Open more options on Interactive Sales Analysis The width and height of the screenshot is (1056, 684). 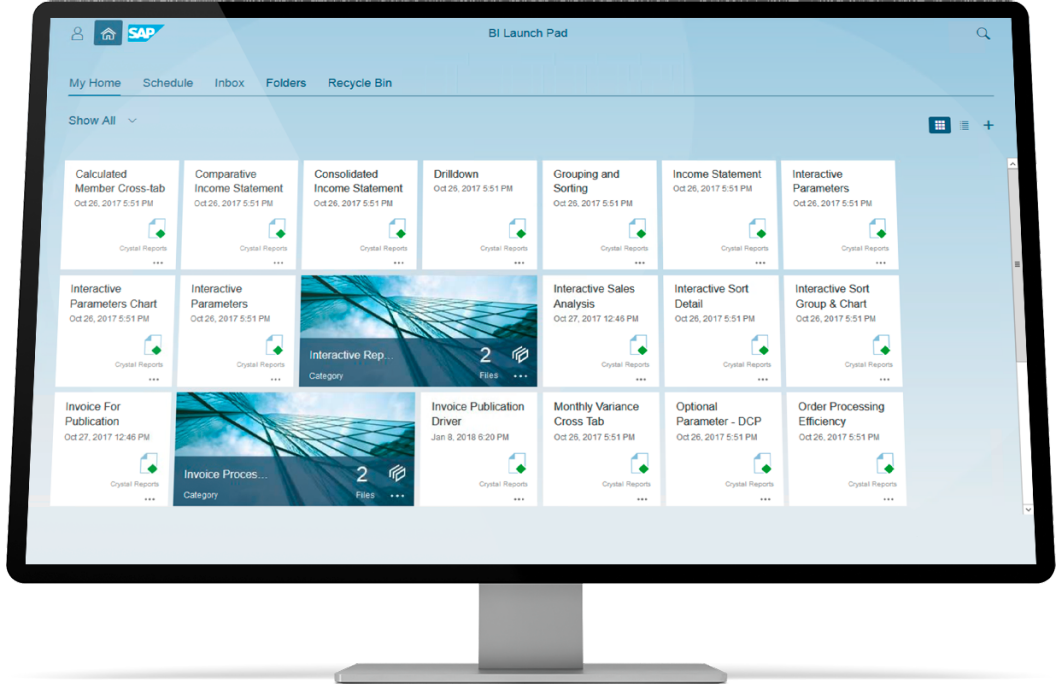point(641,380)
